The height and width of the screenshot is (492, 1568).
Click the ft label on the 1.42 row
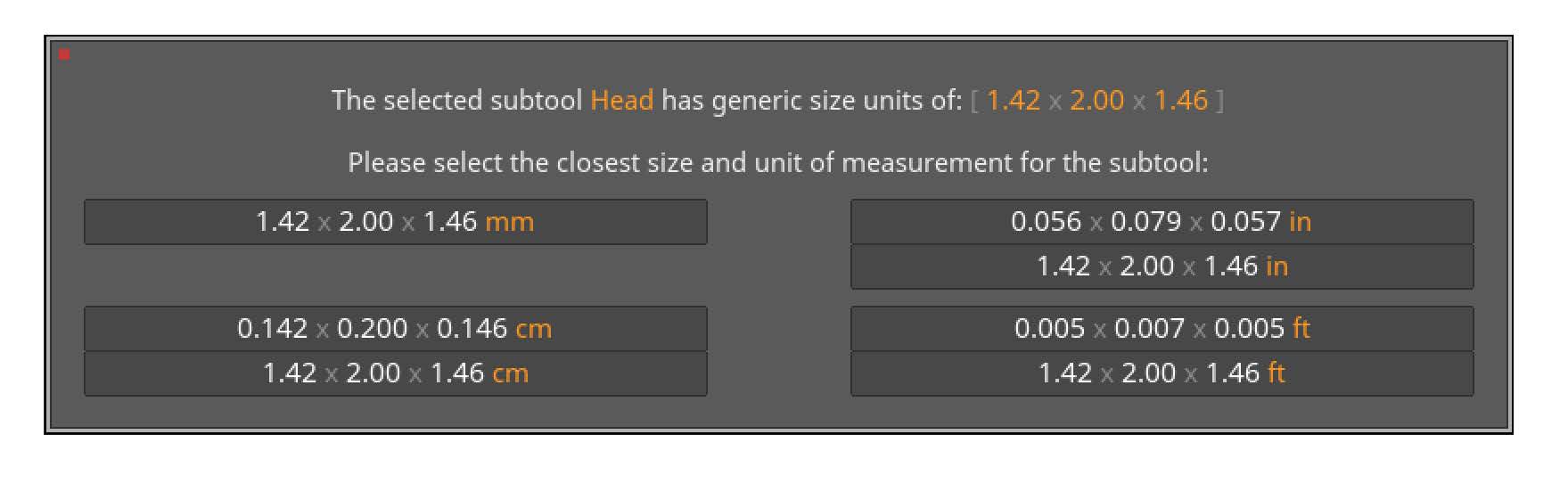point(1277,373)
